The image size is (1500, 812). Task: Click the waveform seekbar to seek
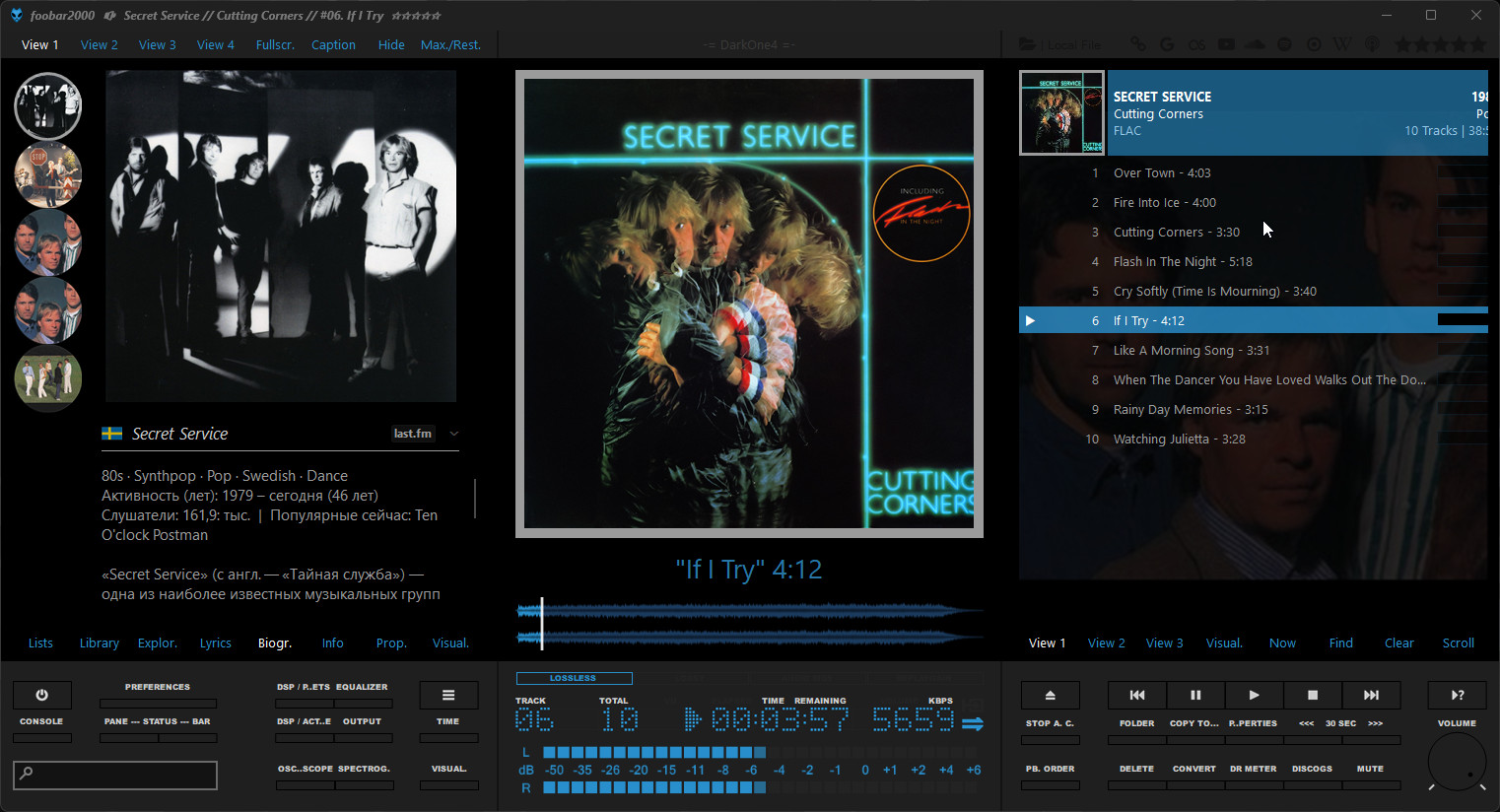point(749,624)
